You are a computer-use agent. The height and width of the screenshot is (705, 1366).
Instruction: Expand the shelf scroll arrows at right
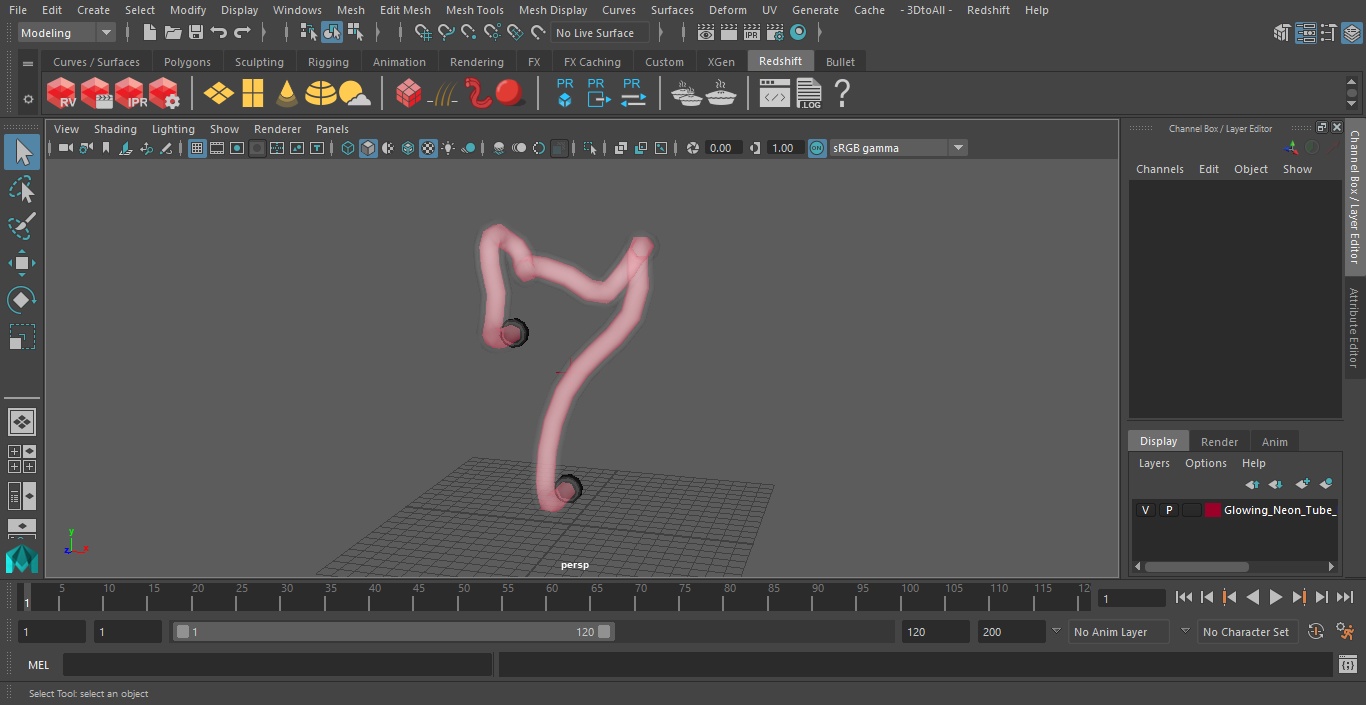tap(1352, 94)
